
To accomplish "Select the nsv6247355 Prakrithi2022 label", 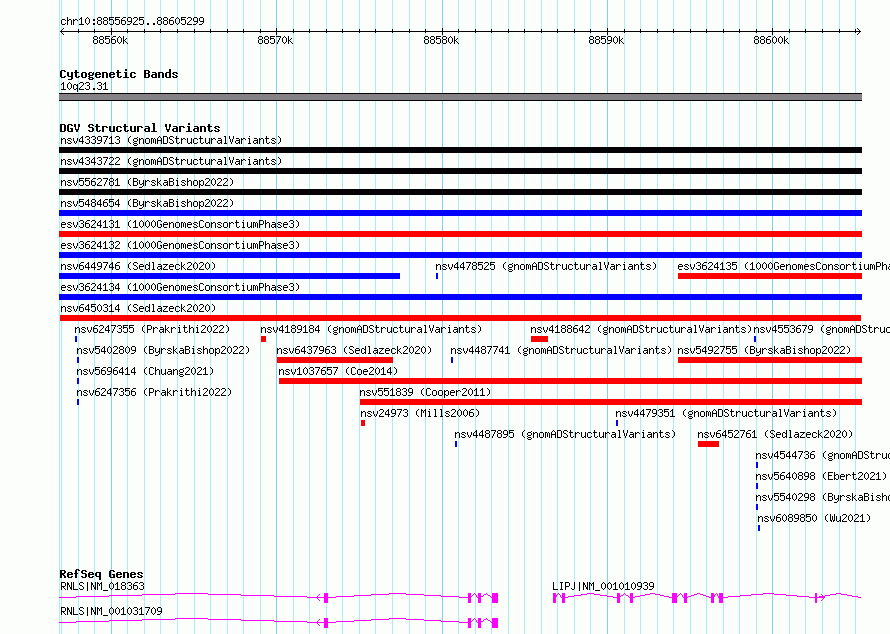I will (152, 329).
